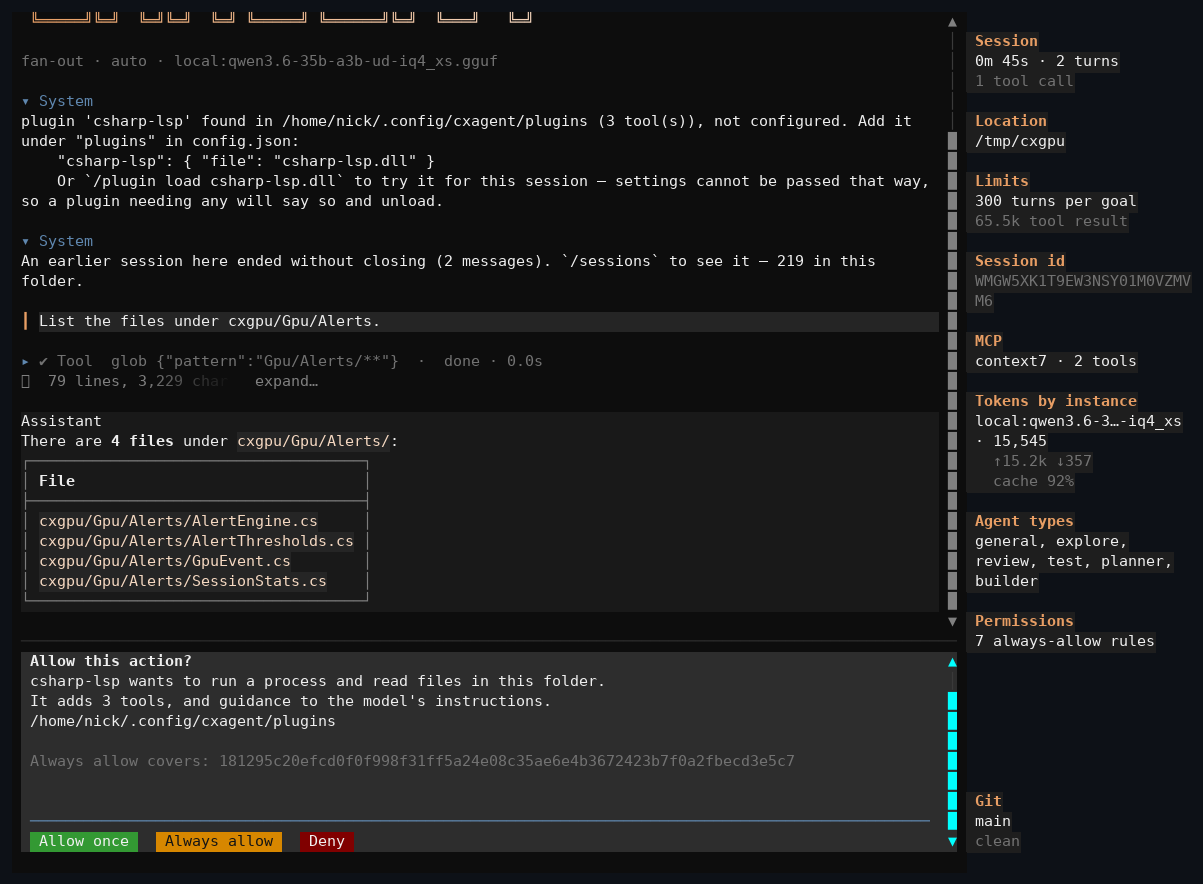Screen dimensions: 1203x884
Task: Click the header line 'fan-out · auto · local:qwen3.6…'
Action: point(259,61)
